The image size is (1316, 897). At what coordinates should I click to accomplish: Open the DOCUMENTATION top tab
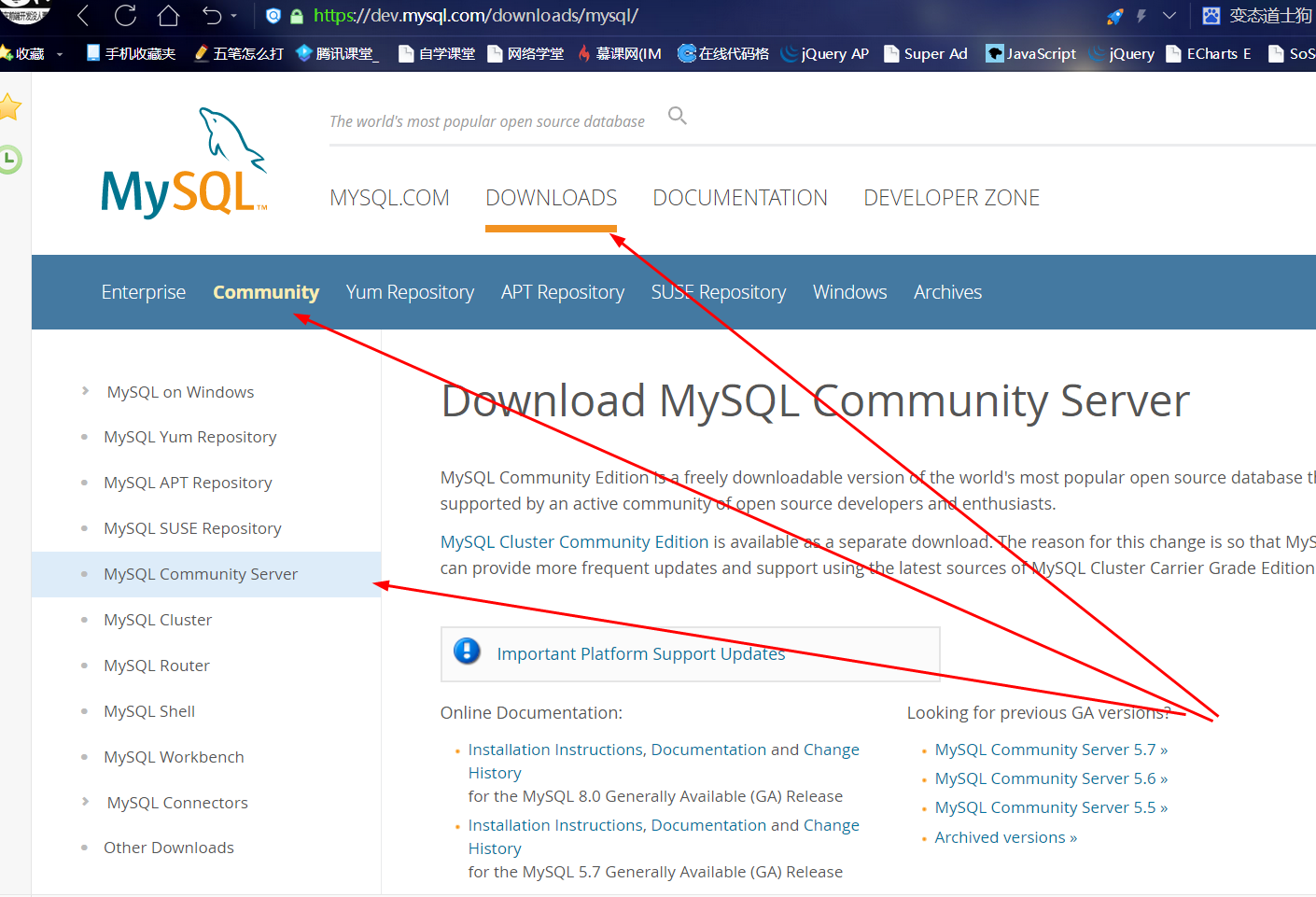pyautogui.click(x=740, y=198)
